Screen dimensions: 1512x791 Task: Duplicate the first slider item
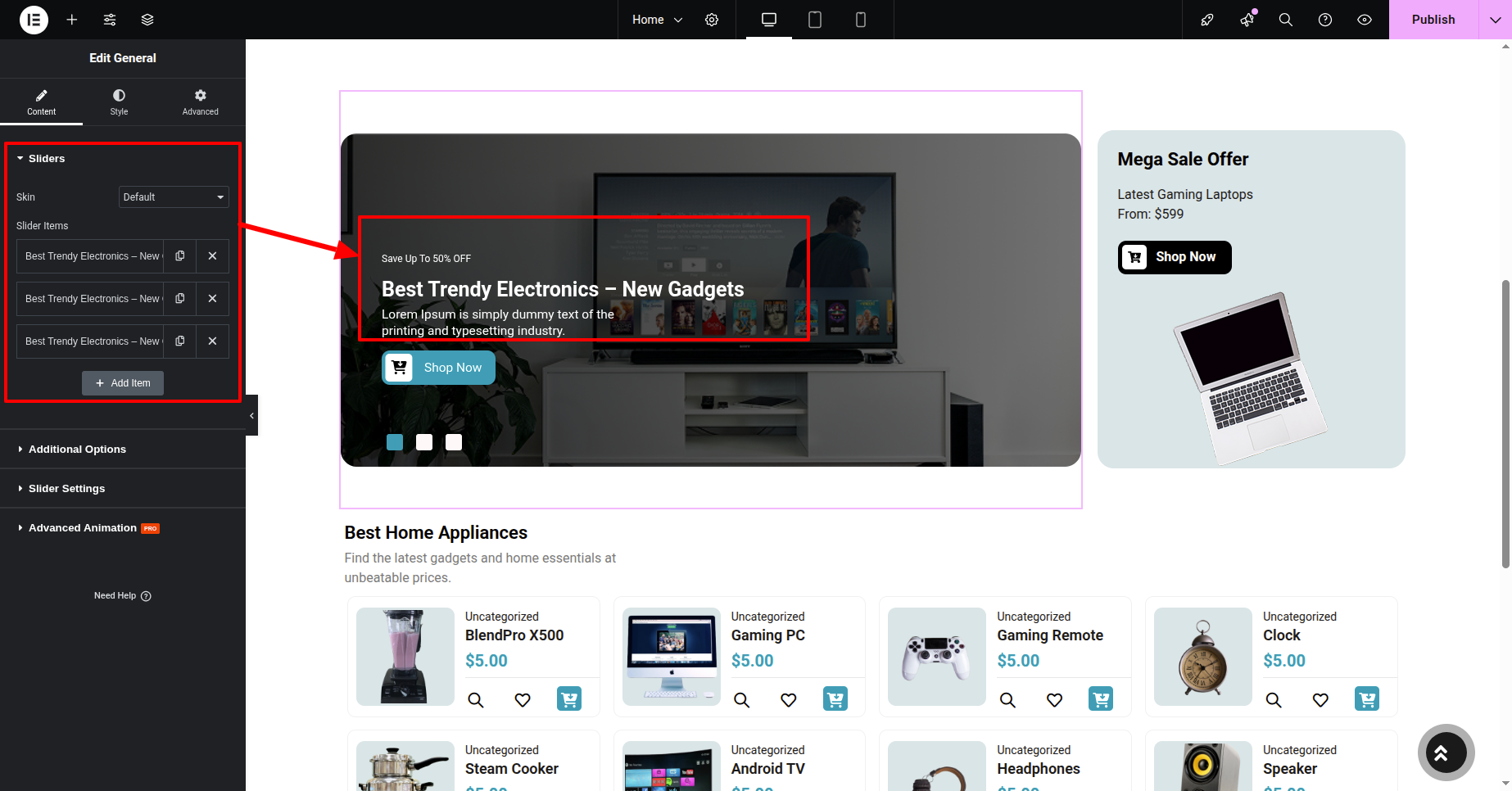pos(180,256)
